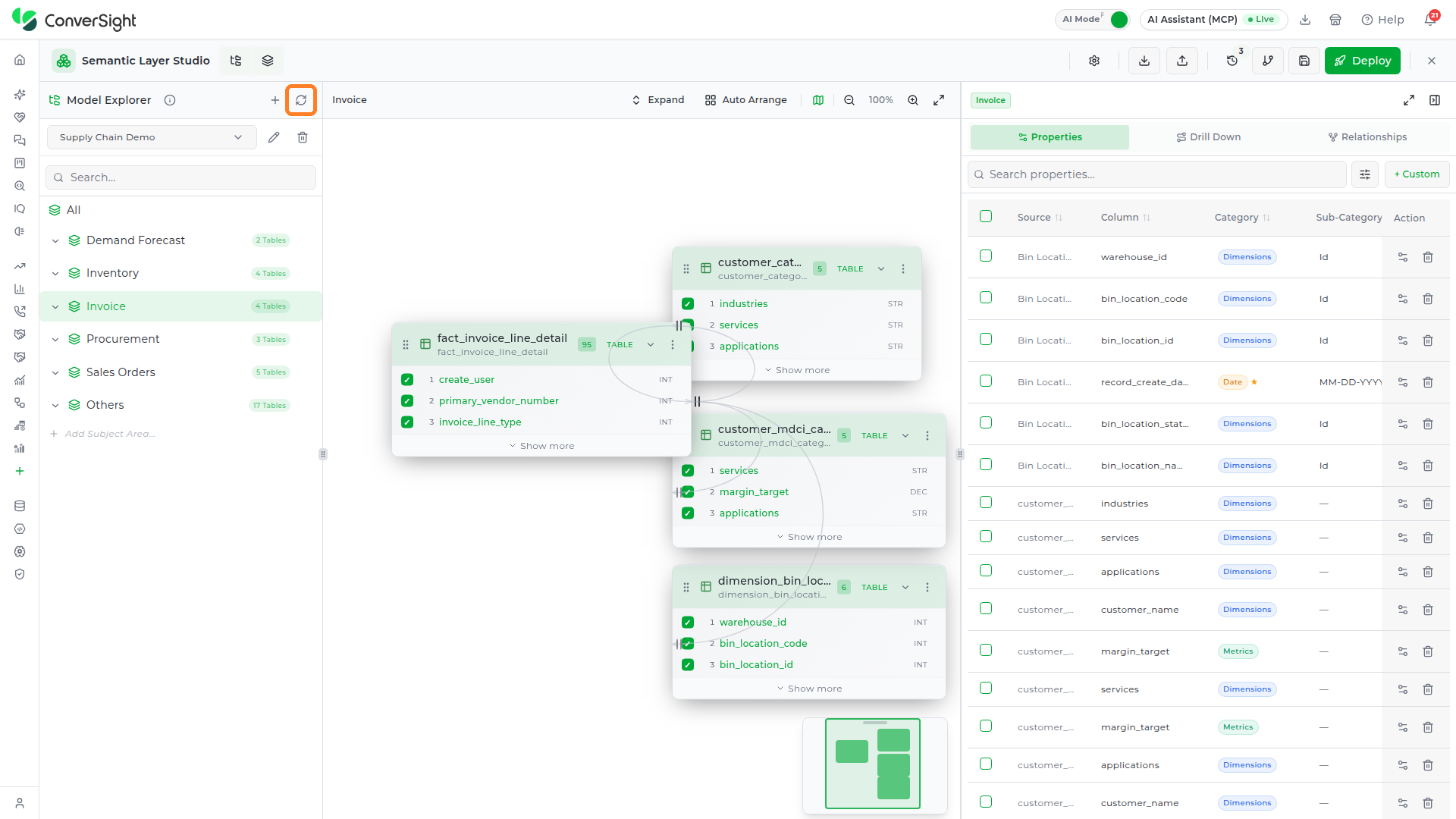Delete the warehouse_id property row
Viewport: 1456px width, 819px height.
pos(1428,257)
